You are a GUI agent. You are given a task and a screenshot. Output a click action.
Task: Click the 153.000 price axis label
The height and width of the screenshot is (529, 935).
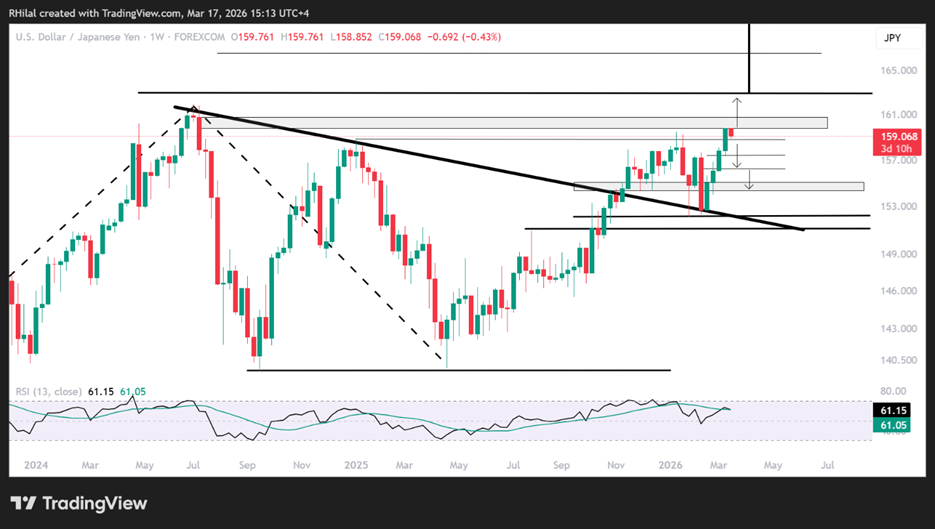899,206
